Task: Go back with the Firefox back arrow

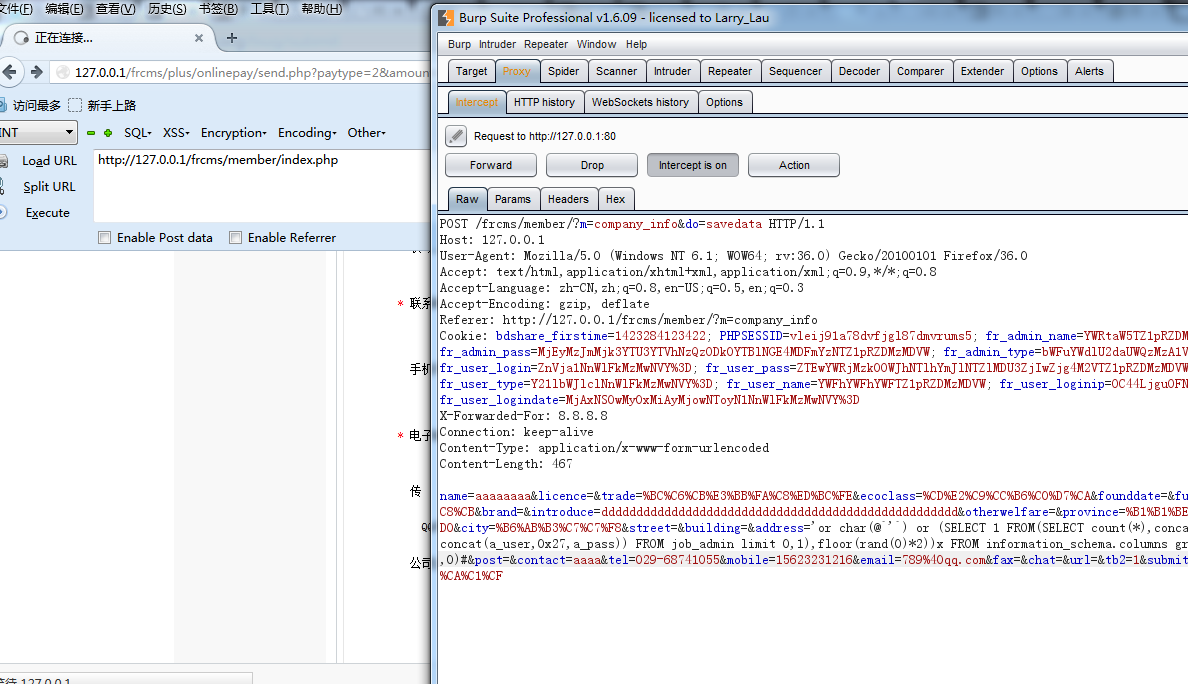Action: (x=9, y=72)
